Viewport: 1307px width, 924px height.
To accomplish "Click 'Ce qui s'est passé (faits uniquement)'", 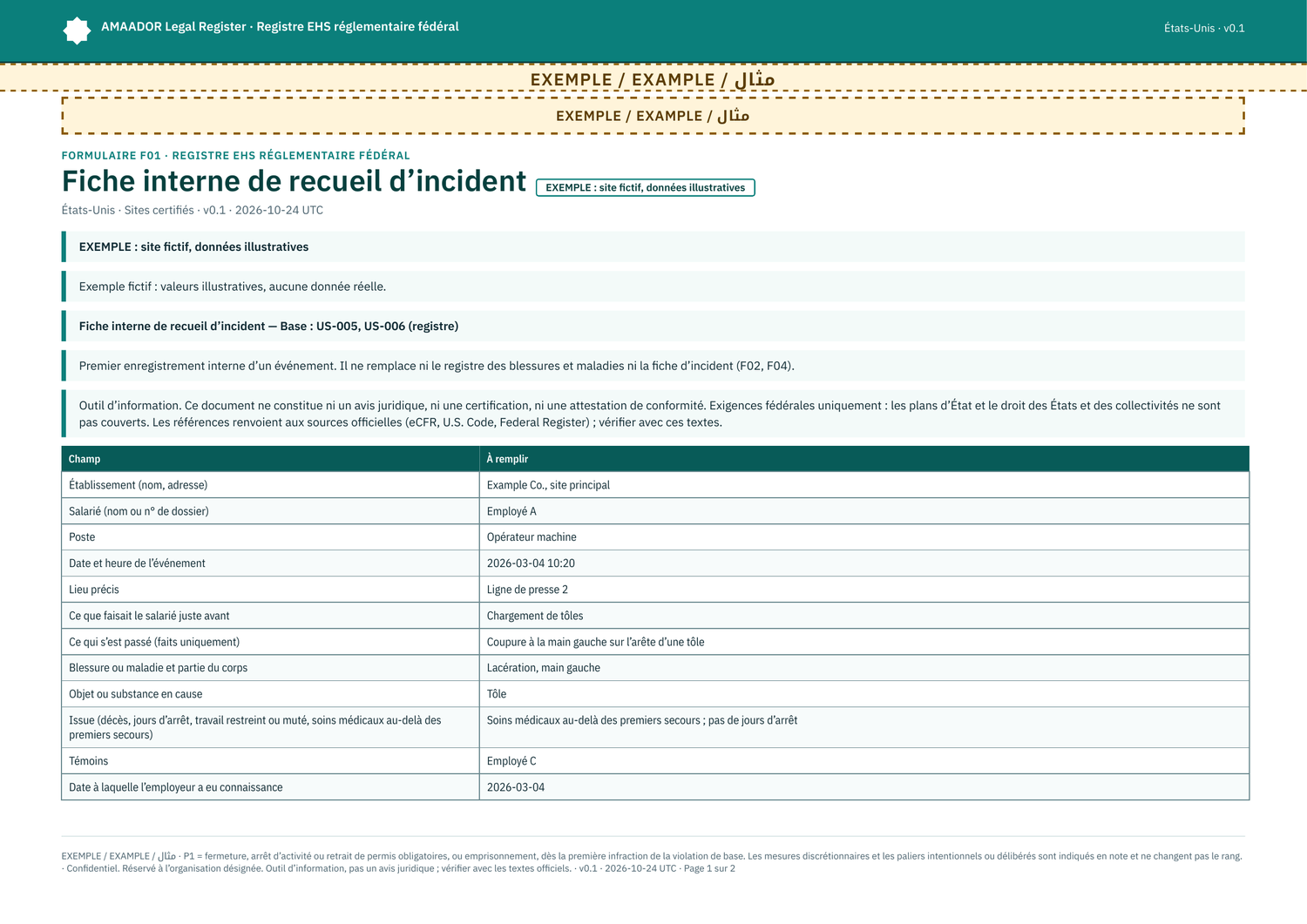I will pos(270,642).
